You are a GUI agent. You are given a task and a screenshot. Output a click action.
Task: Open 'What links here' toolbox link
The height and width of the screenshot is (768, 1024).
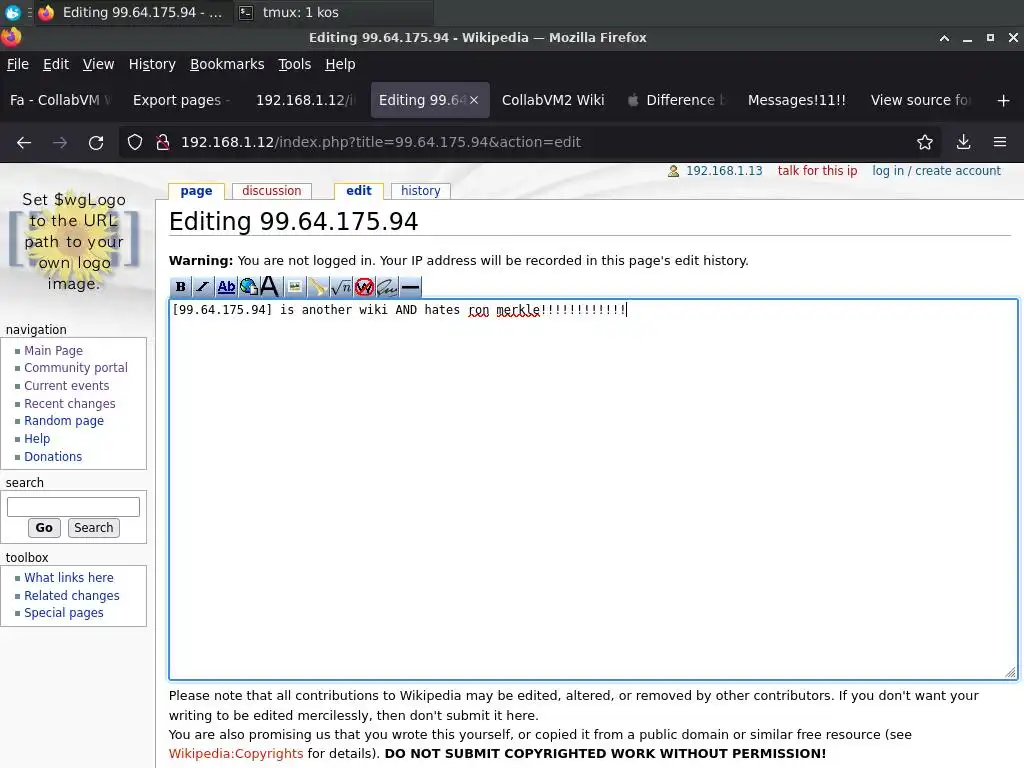pos(69,578)
